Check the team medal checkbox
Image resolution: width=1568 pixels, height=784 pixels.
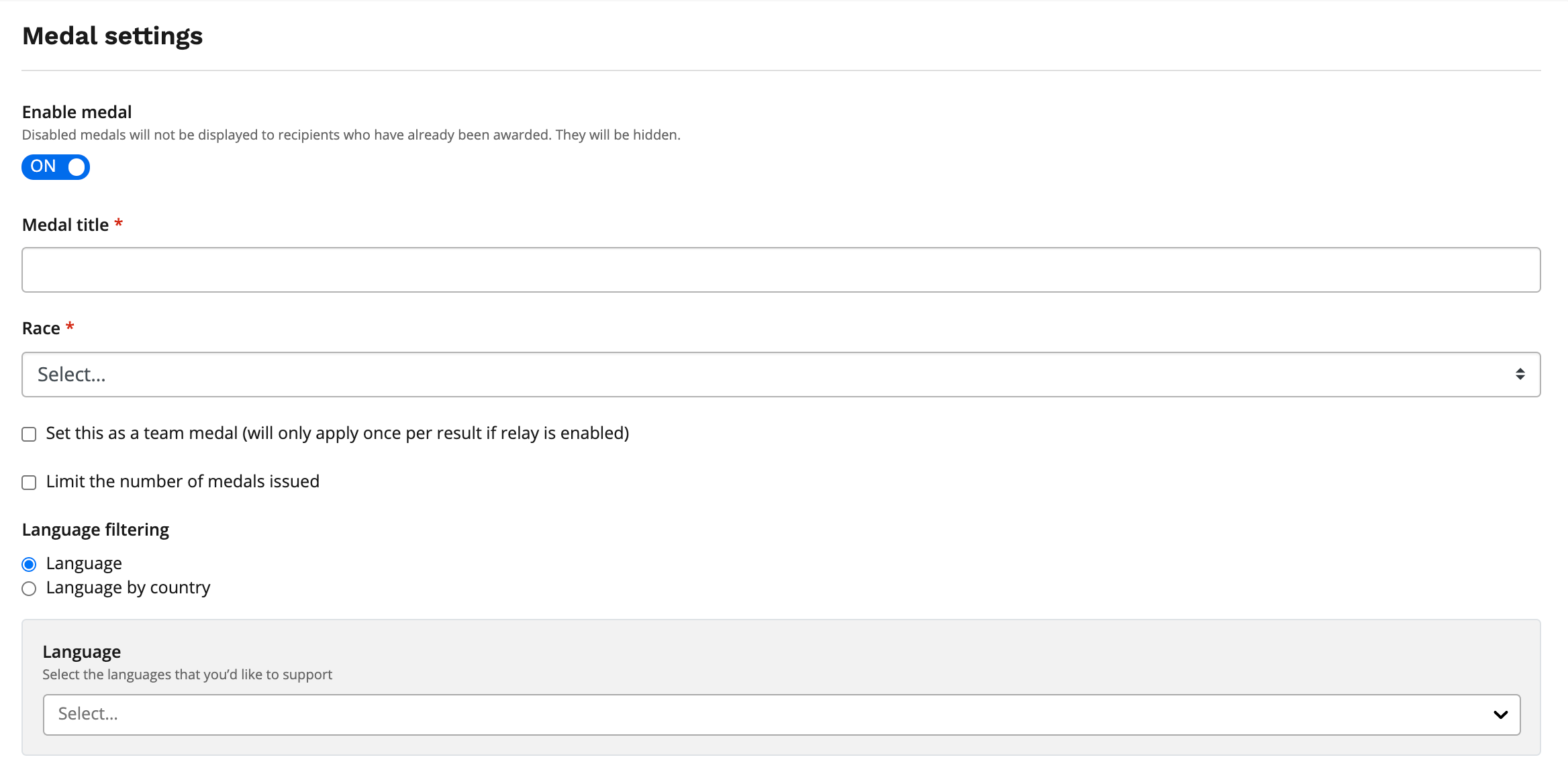click(29, 434)
